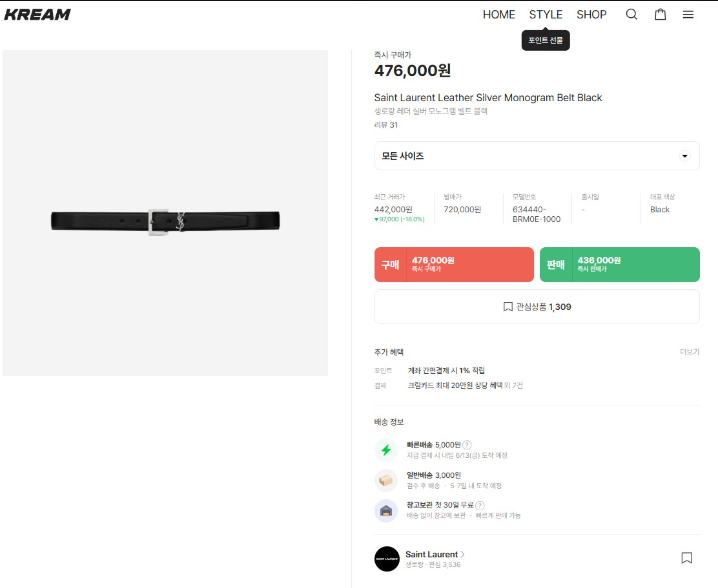
Task: Open the SHOP menu
Action: point(591,14)
